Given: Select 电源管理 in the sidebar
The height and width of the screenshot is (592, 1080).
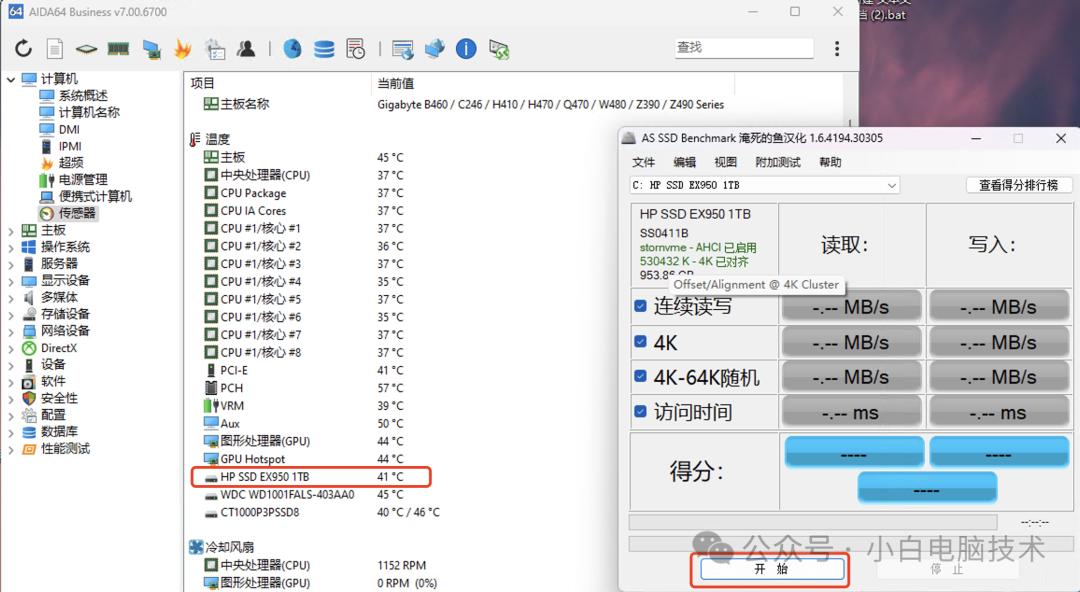Looking at the screenshot, I should pos(83,180).
